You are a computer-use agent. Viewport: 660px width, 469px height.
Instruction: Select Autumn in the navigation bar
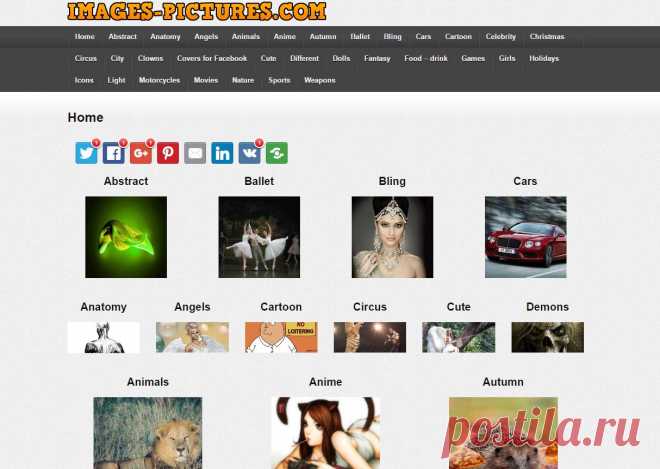[323, 37]
